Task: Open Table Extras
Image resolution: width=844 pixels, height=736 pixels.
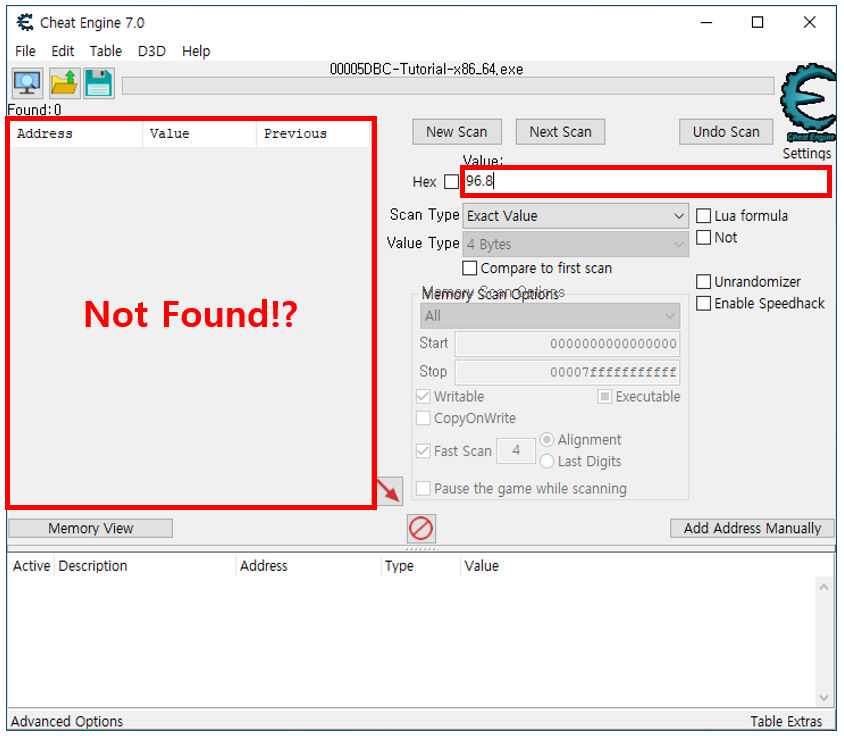Action: pyautogui.click(x=786, y=721)
